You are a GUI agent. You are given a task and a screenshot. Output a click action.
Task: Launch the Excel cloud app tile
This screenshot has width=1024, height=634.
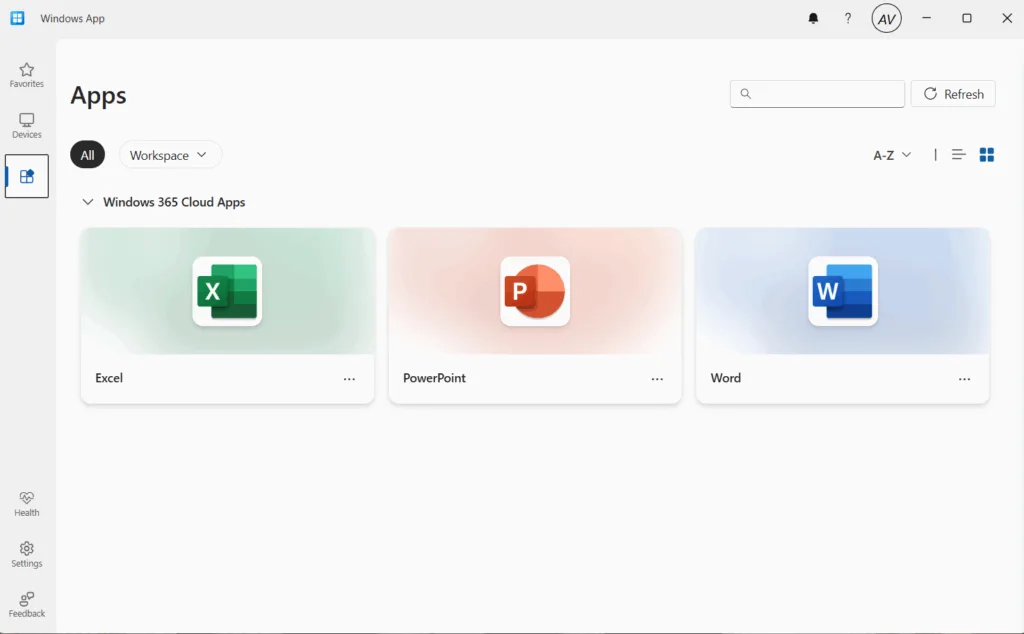pos(227,292)
